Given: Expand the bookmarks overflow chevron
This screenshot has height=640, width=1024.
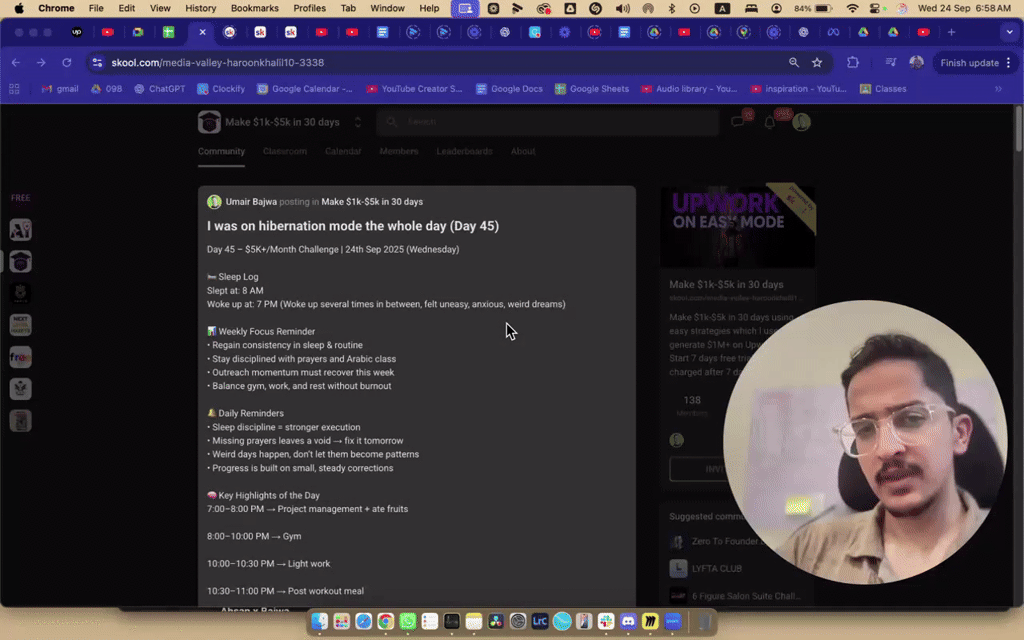Looking at the screenshot, I should 999,89.
